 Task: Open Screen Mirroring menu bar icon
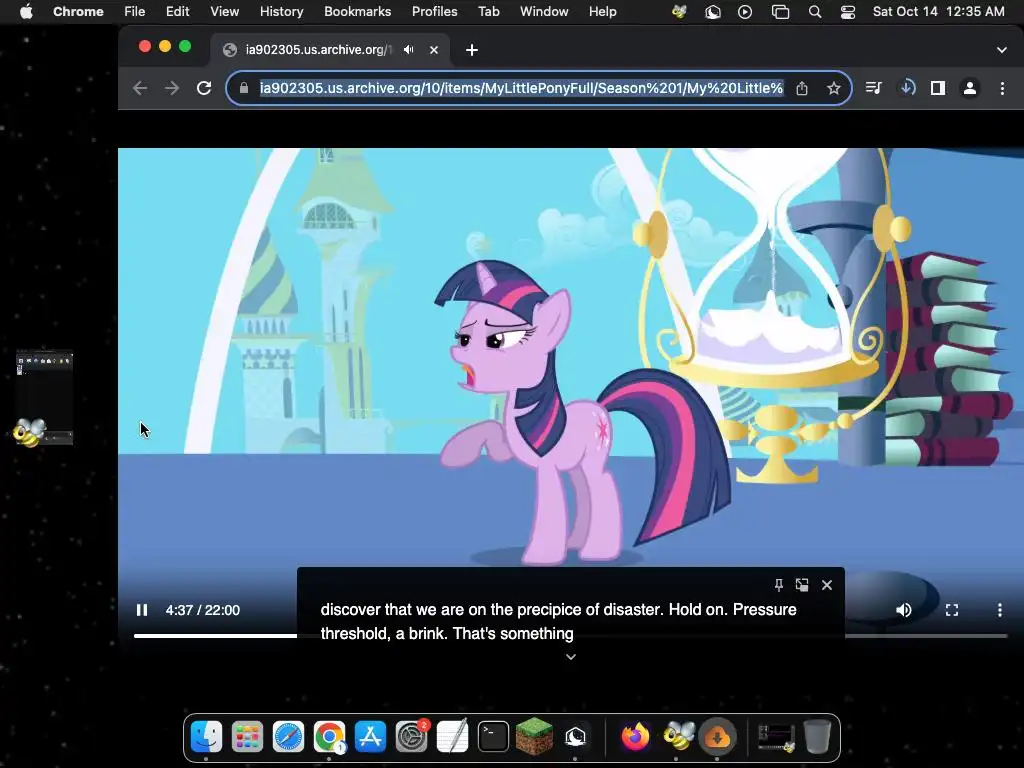[780, 12]
